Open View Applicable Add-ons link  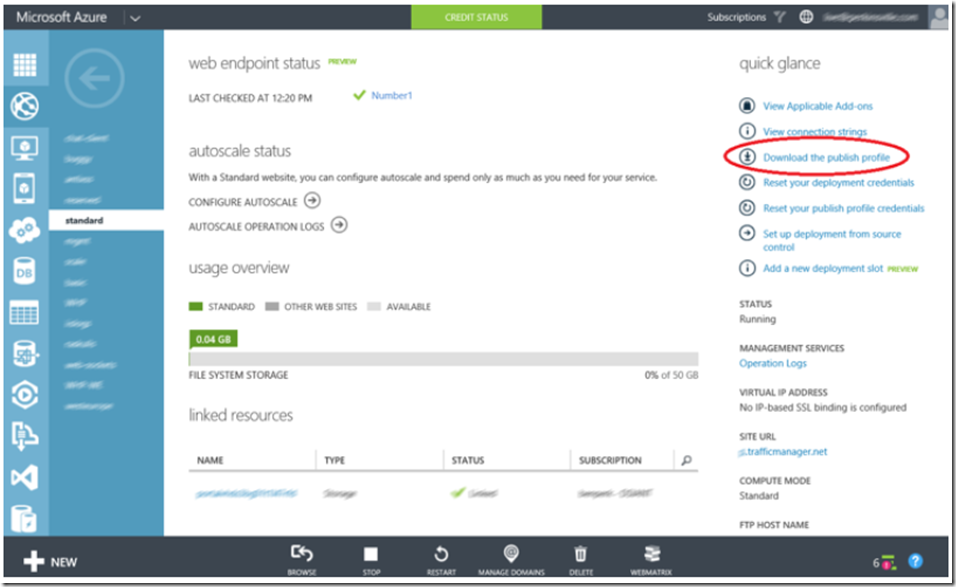coord(818,106)
